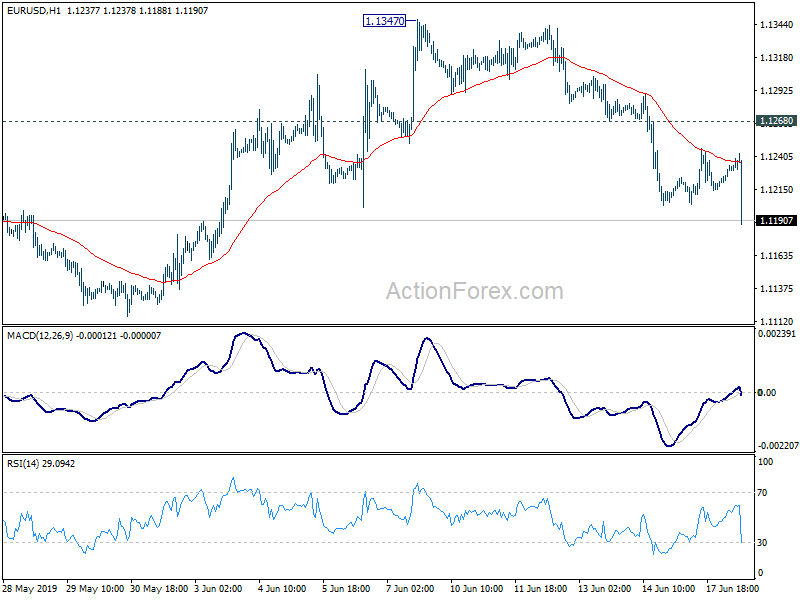The width and height of the screenshot is (800, 600).
Task: Select the 1.13470 high price label
Action: (x=385, y=21)
